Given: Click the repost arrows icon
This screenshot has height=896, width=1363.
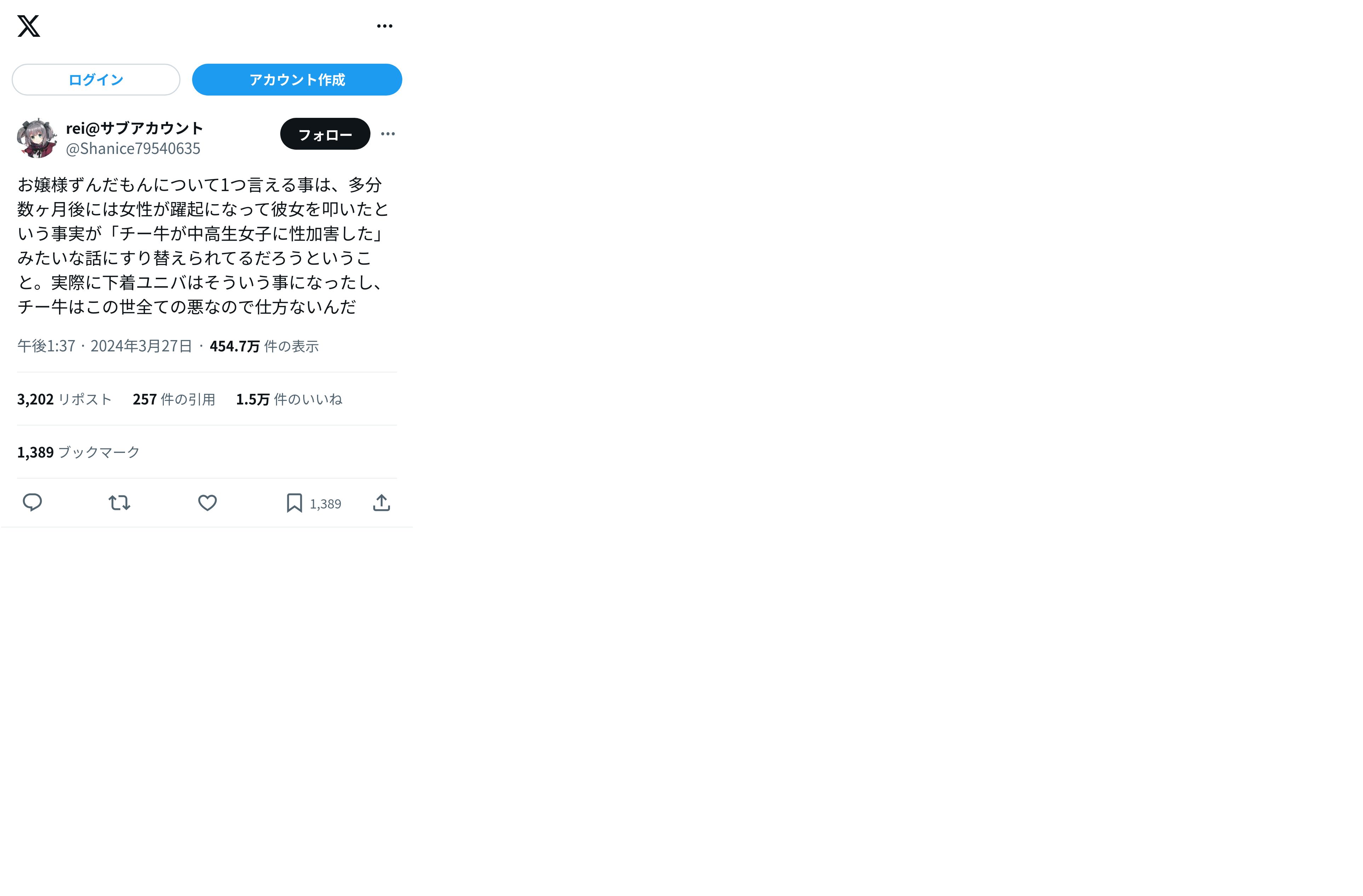Looking at the screenshot, I should 120,502.
